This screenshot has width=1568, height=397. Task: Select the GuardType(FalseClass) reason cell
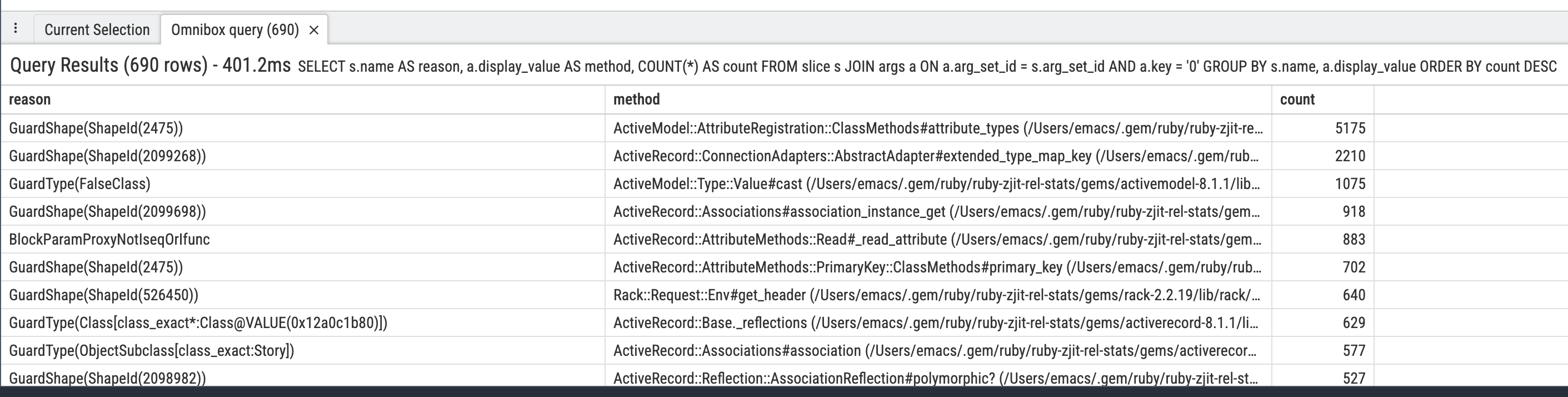[x=80, y=184]
